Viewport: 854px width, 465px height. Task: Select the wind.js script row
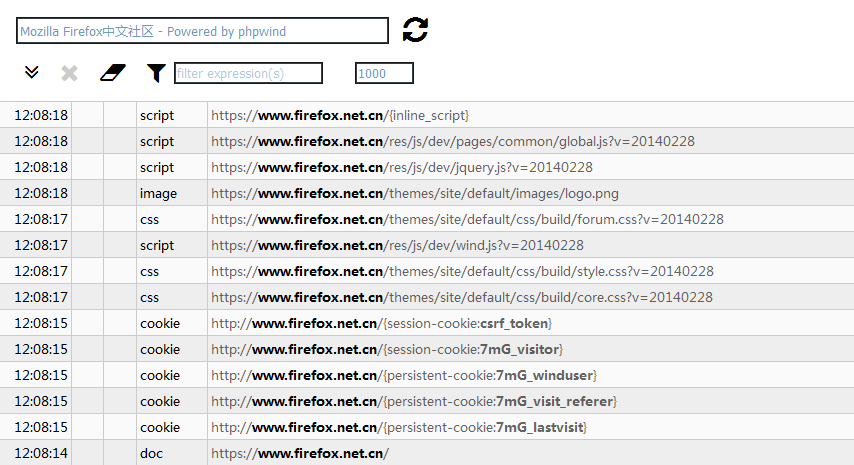point(427,245)
